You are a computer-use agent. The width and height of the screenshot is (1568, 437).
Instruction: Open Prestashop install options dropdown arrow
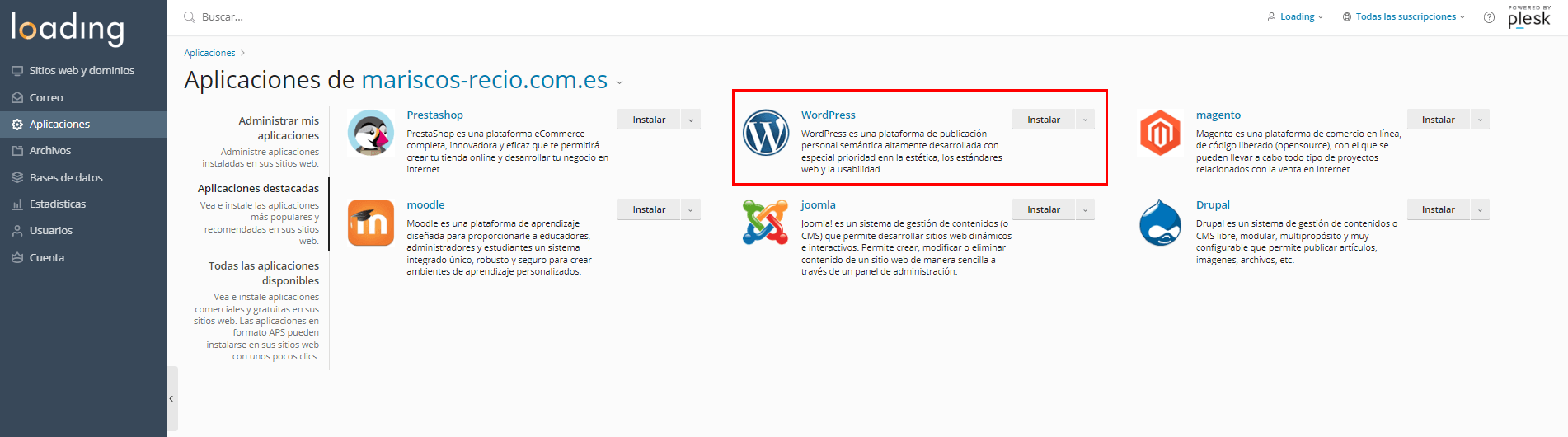691,120
